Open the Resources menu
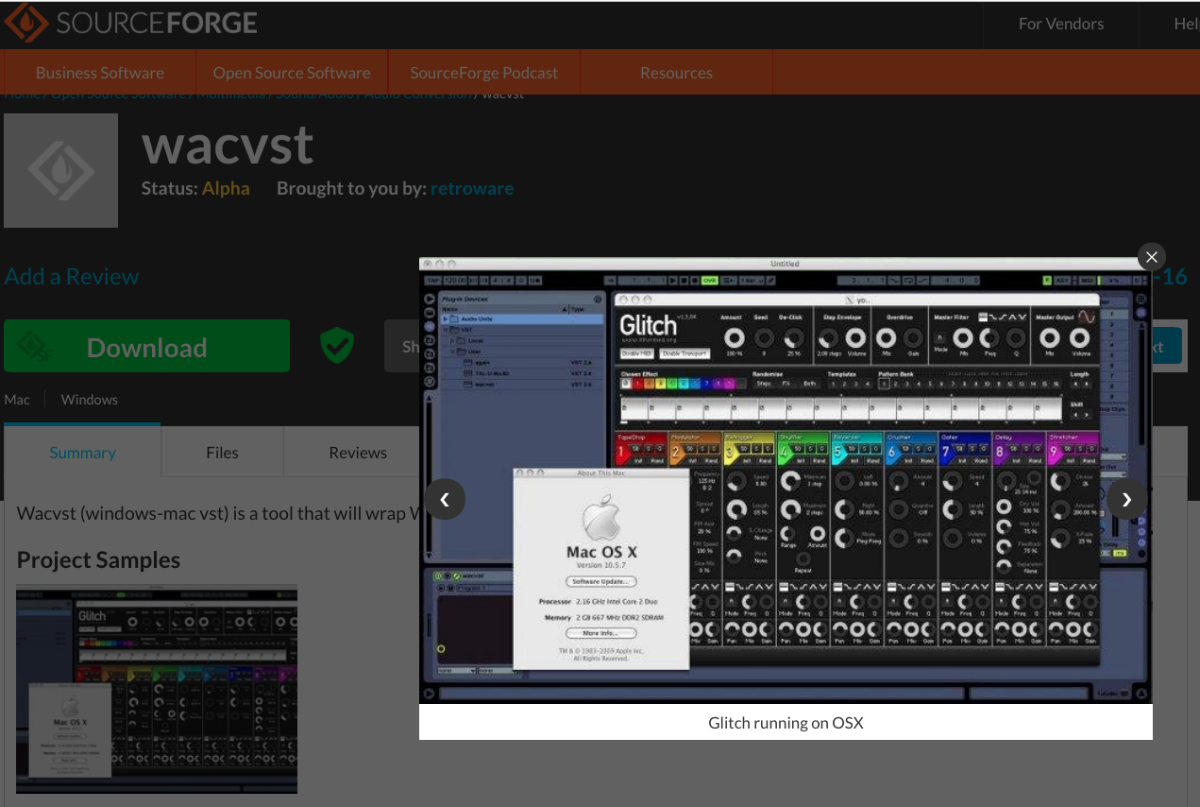 pos(676,72)
